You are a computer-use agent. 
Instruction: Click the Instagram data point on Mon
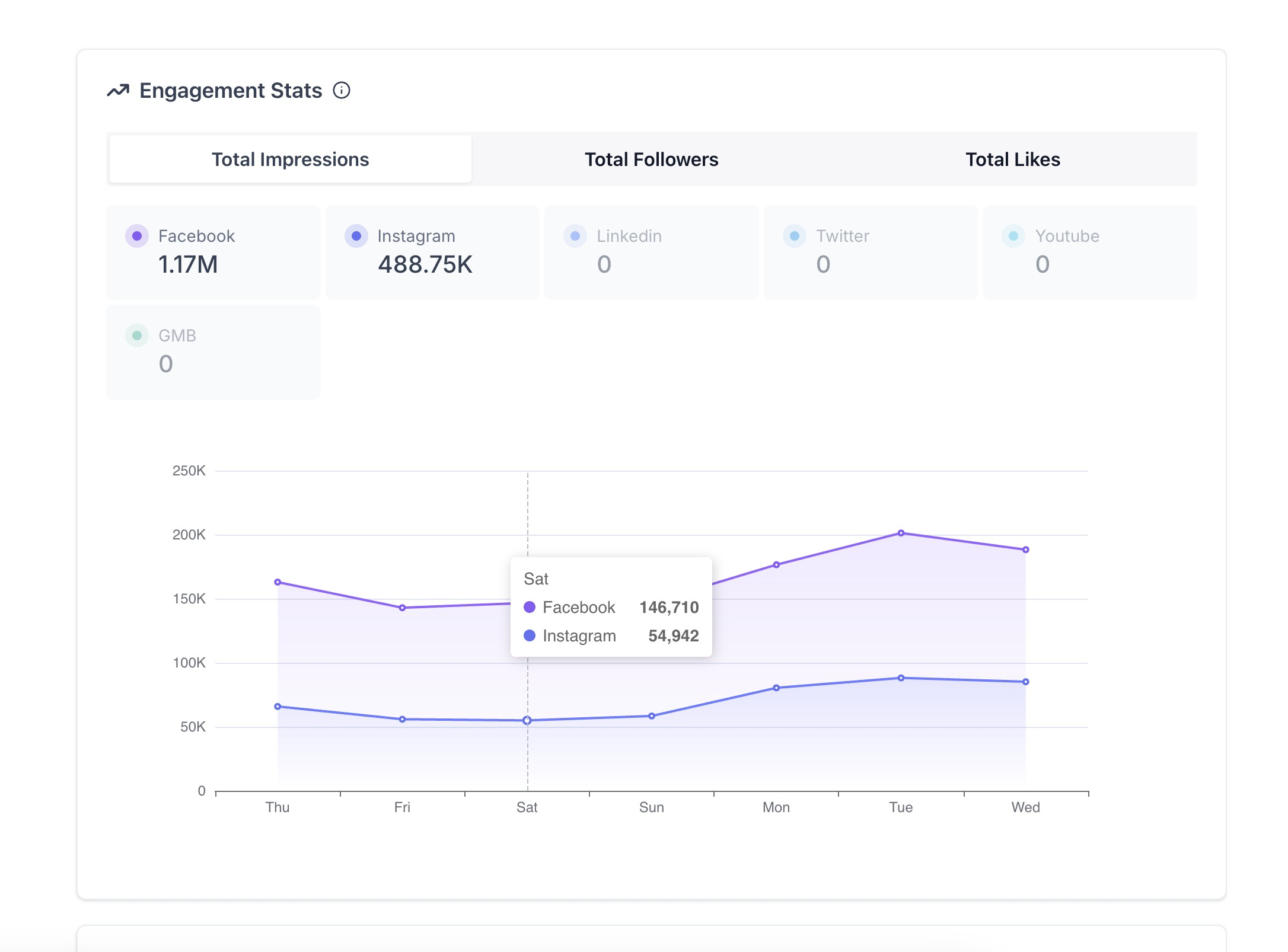pos(776,688)
